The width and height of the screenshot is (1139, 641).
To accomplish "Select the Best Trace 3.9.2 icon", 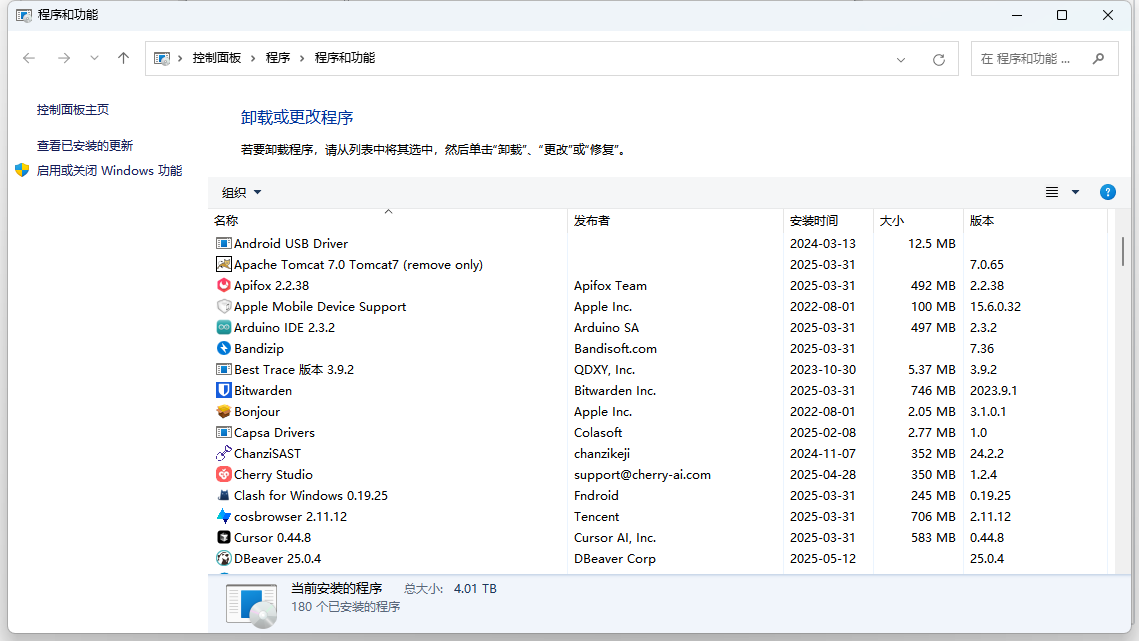I will [x=224, y=370].
